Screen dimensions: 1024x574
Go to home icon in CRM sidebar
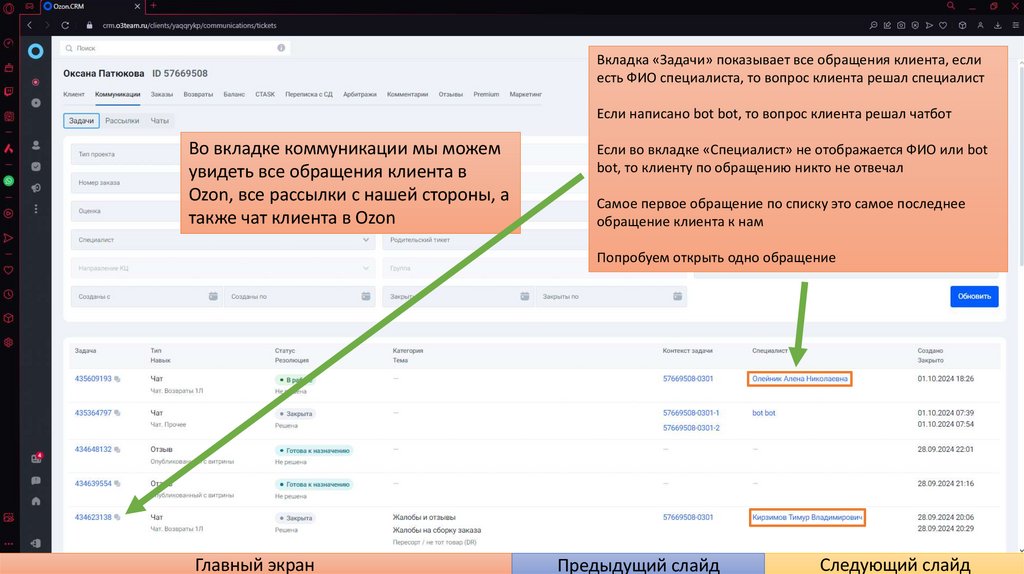tap(36, 502)
